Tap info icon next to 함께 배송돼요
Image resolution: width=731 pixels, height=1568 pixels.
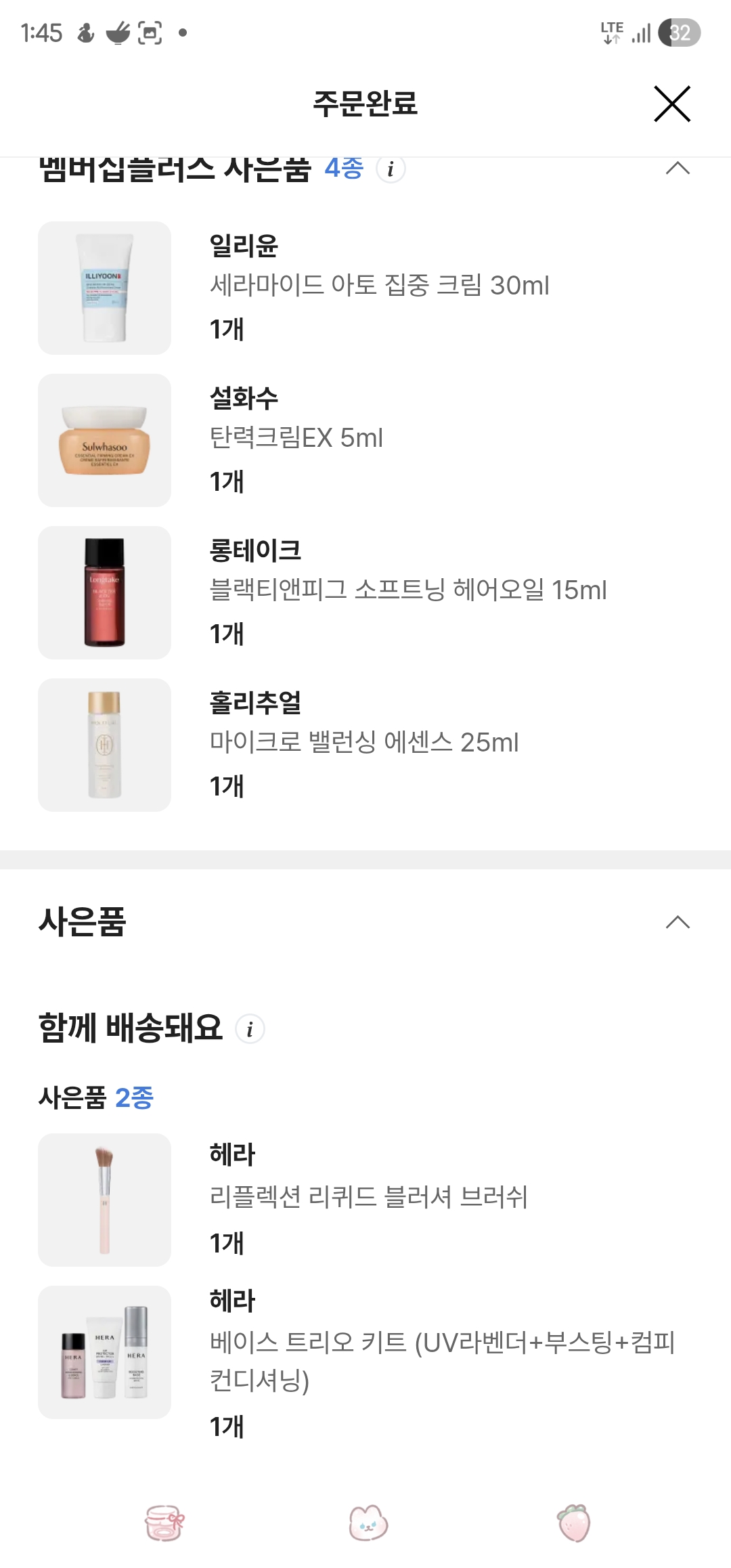tap(250, 1029)
